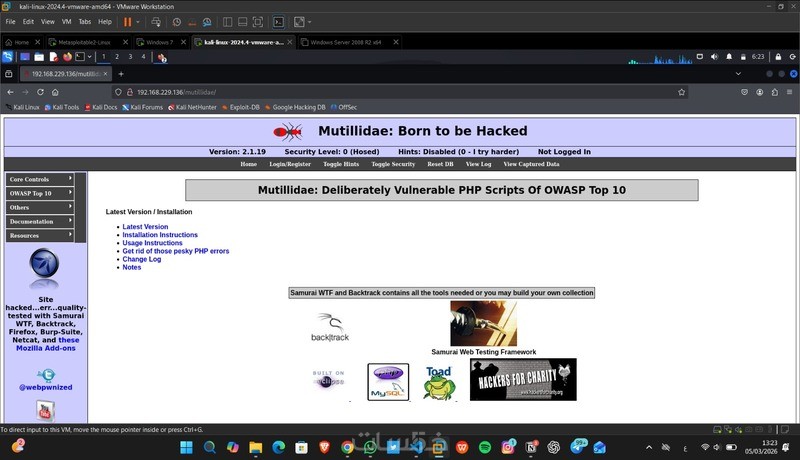Viewport: 800px width, 460px height.
Task: Click the Hackers for Charity banner
Action: pyautogui.click(x=523, y=379)
